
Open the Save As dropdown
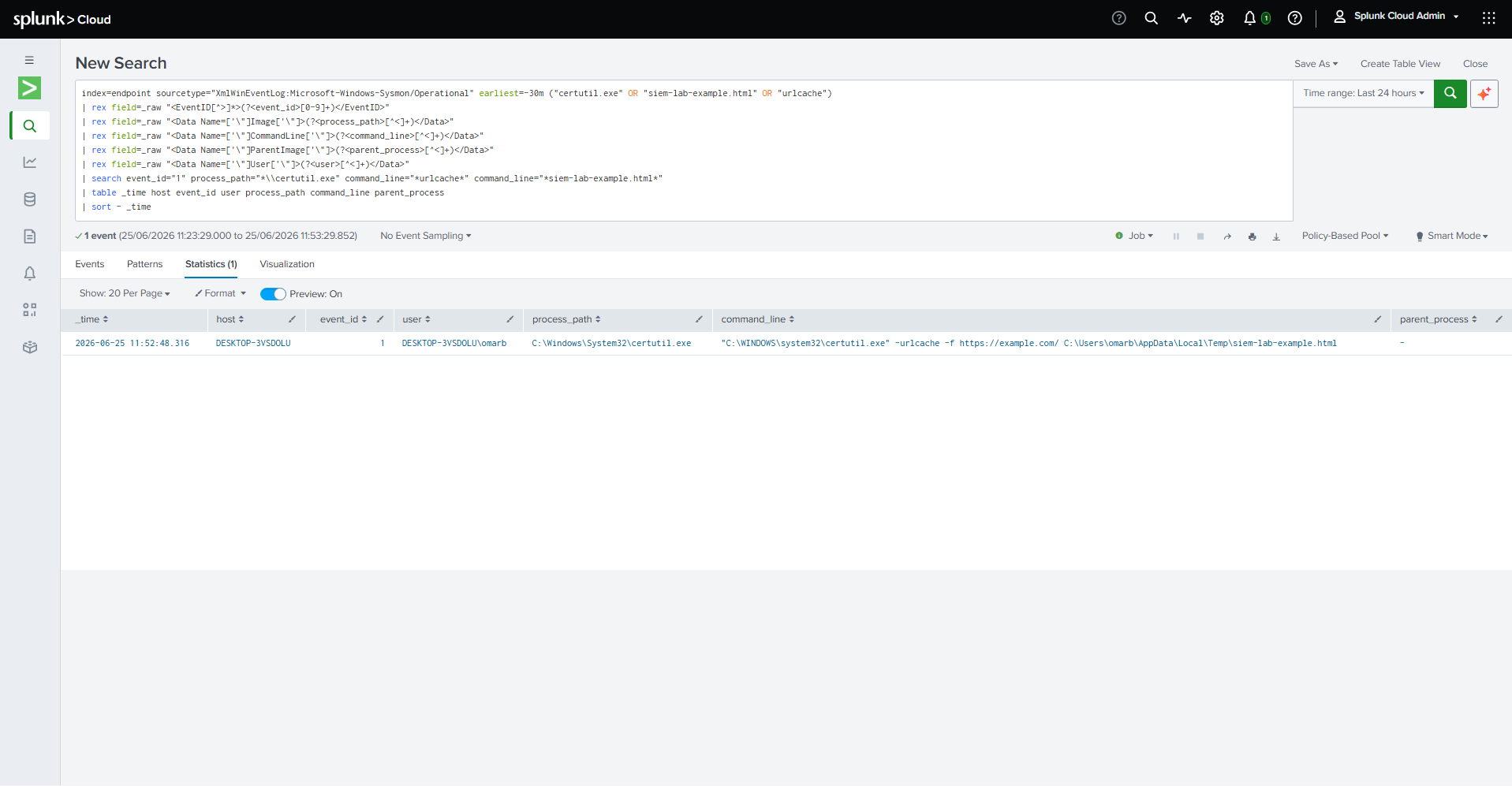point(1316,64)
